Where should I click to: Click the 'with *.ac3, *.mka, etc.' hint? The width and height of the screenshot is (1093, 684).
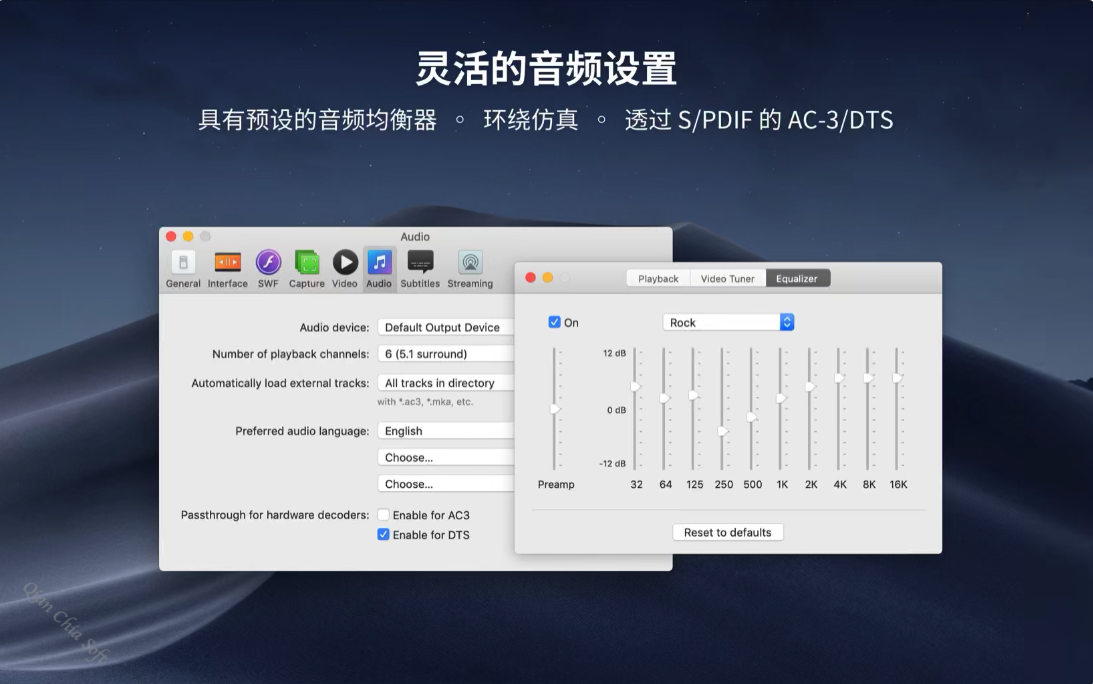[425, 402]
